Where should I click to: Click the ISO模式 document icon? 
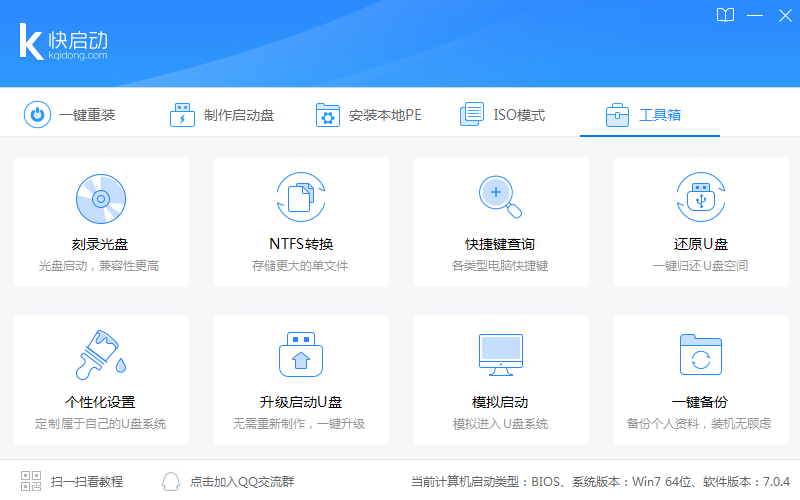pyautogui.click(x=472, y=114)
